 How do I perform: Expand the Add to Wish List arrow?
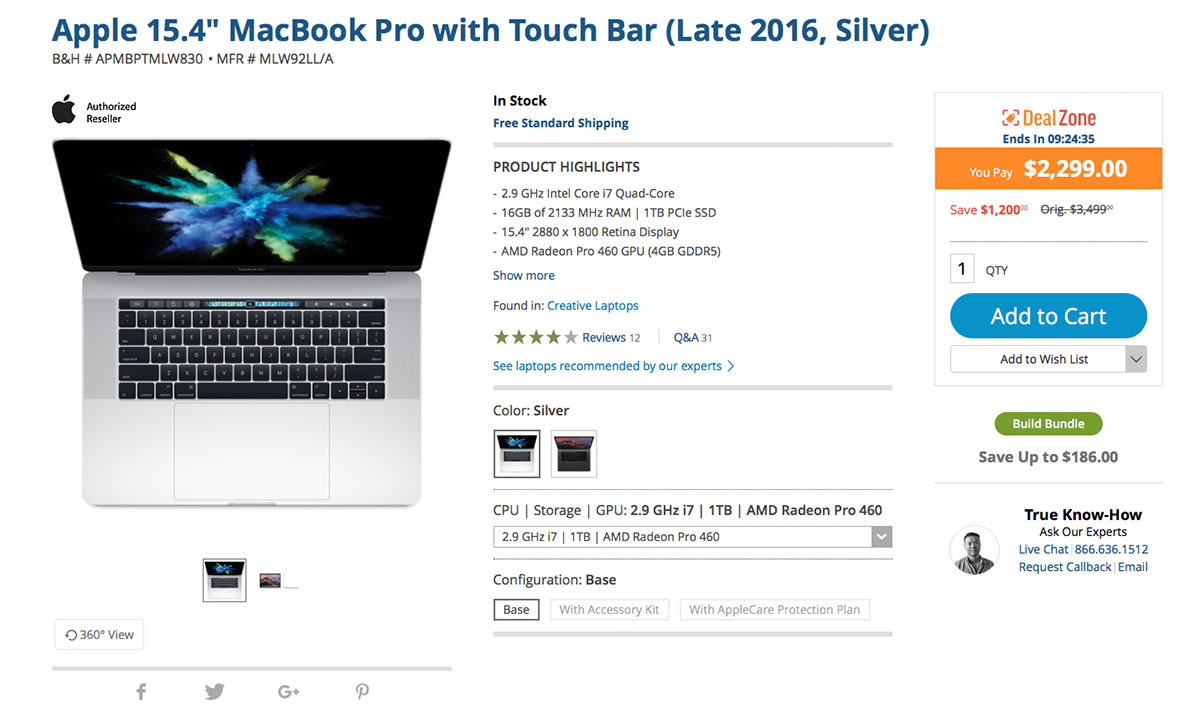[1136, 359]
